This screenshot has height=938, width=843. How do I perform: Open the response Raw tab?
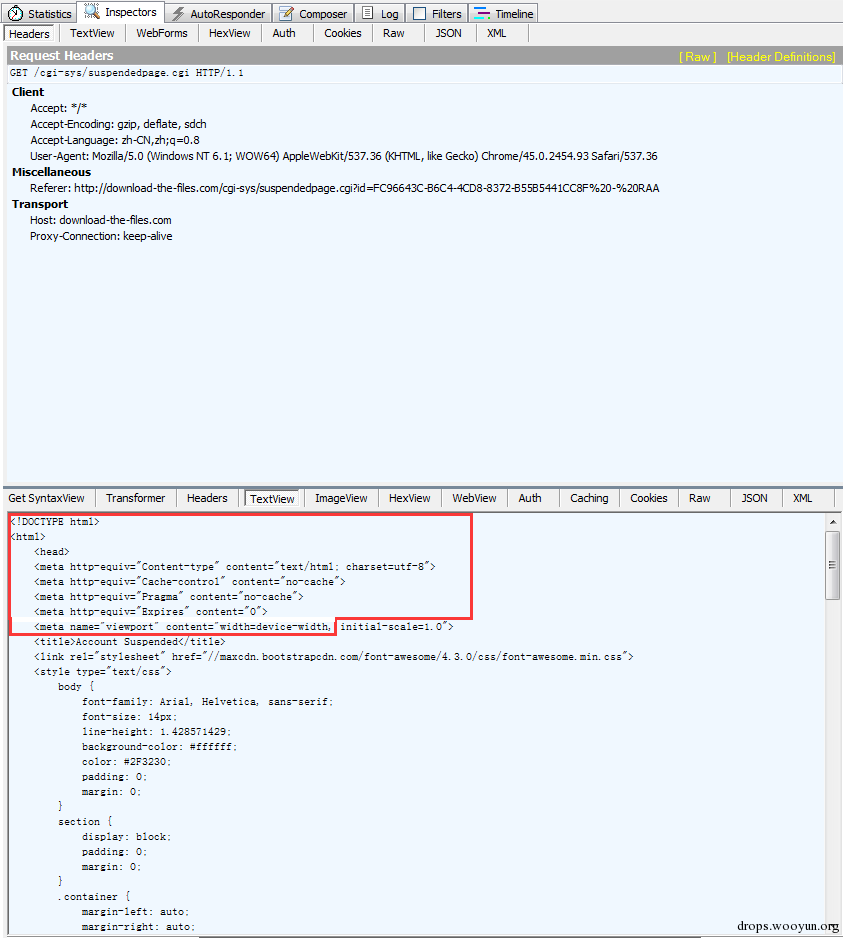coord(699,498)
